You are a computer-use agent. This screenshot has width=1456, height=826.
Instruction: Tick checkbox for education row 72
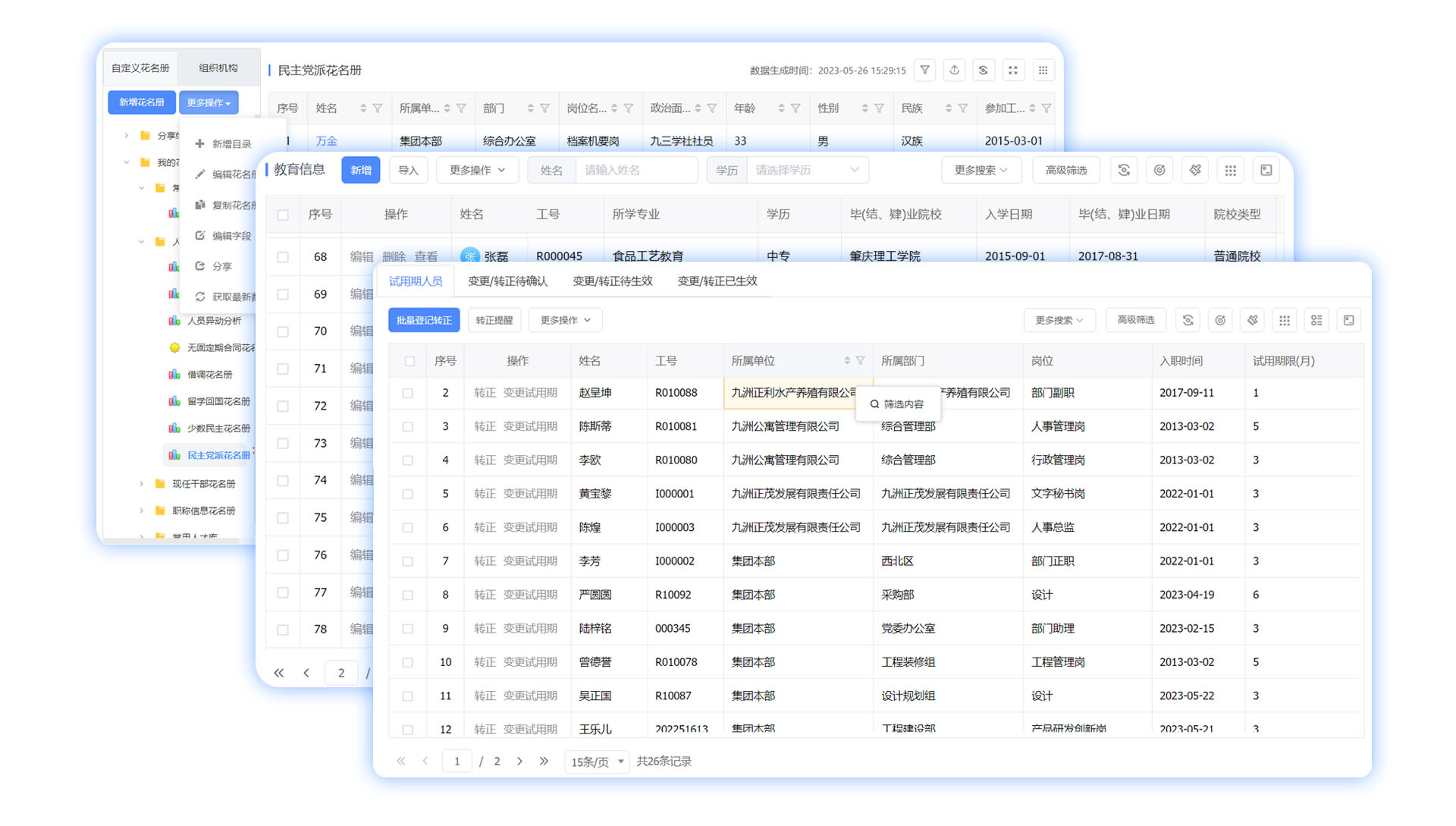(x=283, y=406)
